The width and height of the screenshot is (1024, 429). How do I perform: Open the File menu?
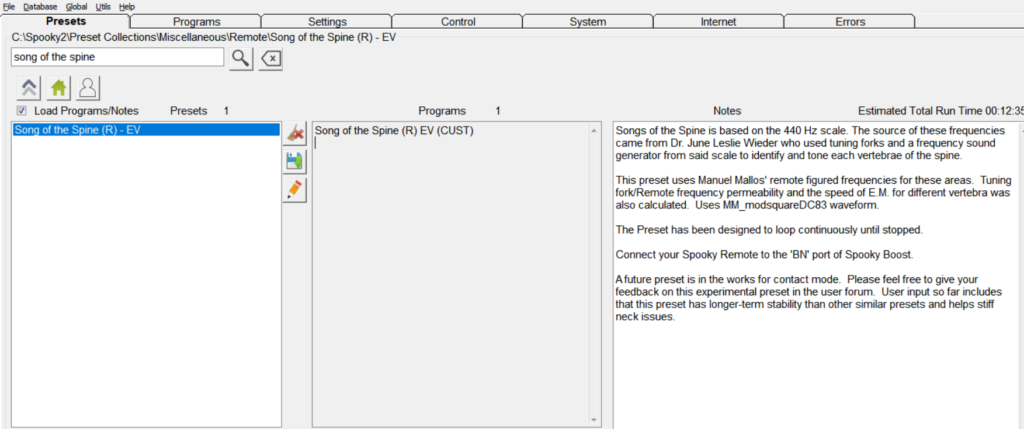tap(9, 6)
